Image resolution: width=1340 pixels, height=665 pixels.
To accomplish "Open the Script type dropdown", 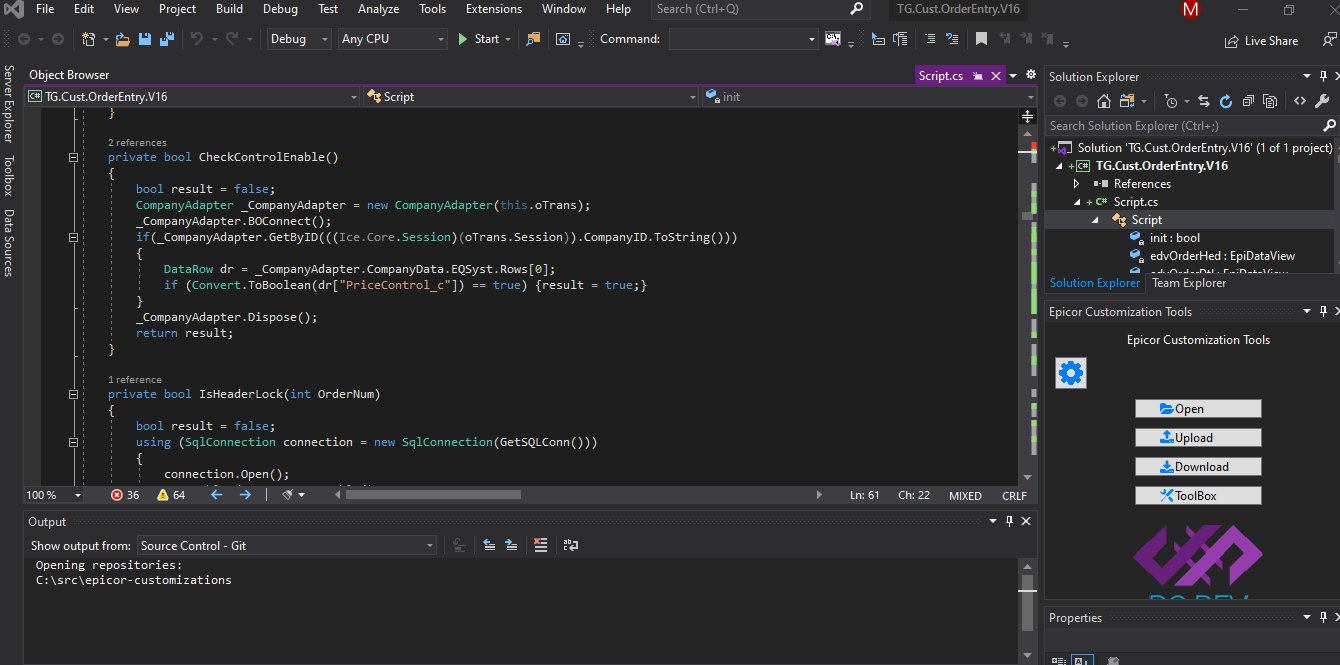I will pyautogui.click(x=531, y=97).
